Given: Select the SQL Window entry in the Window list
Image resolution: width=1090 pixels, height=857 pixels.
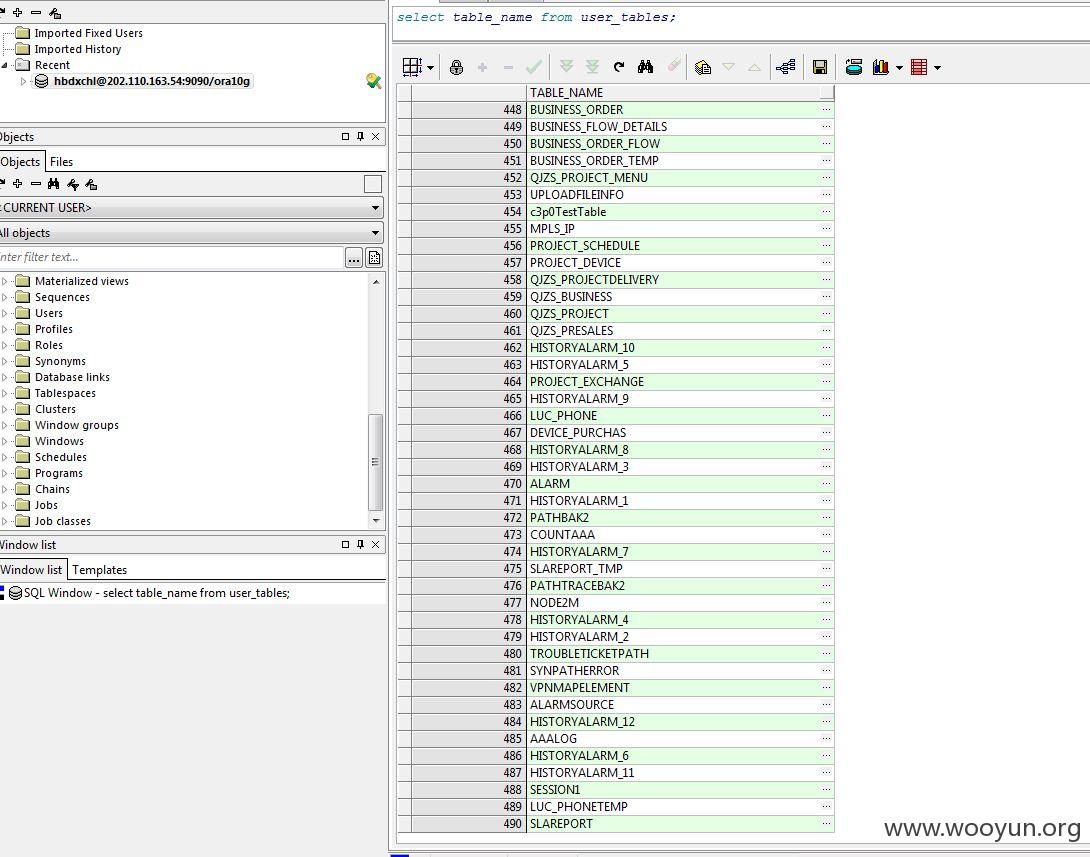Looking at the screenshot, I should 156,593.
